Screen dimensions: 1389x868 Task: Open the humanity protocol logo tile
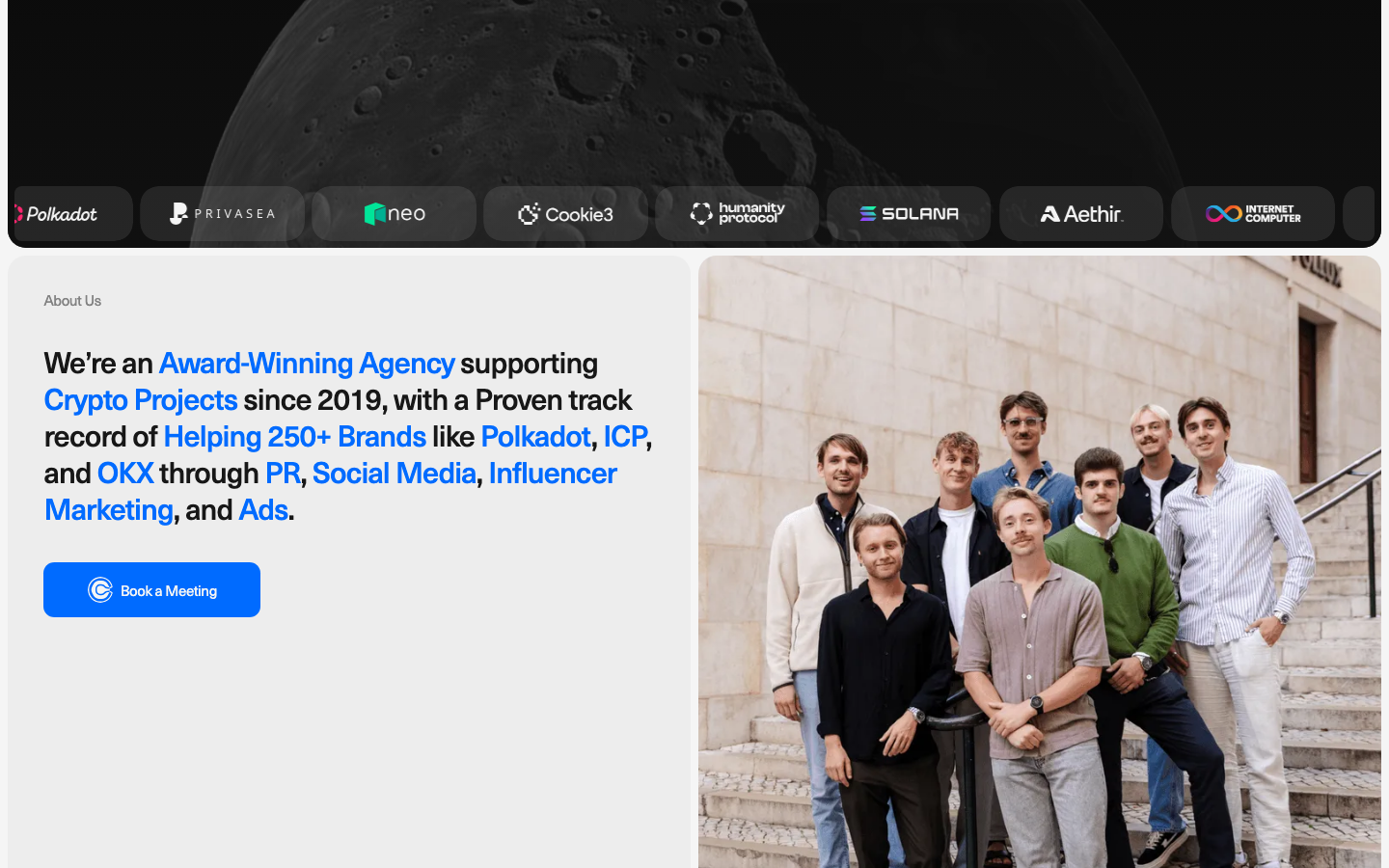738,213
